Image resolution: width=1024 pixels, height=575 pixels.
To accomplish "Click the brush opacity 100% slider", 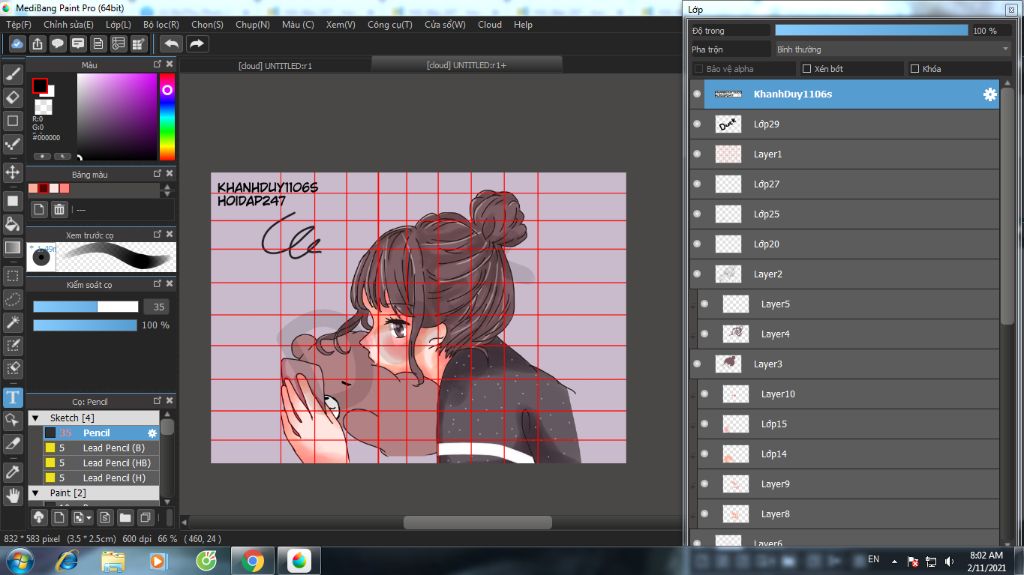I will pos(86,325).
